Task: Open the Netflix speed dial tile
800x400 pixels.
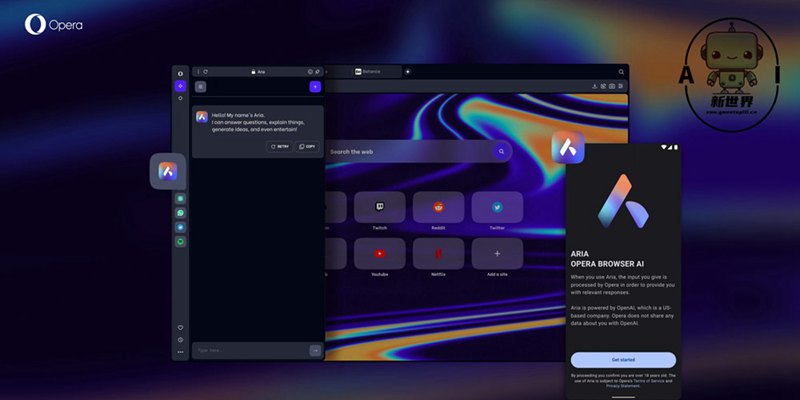Action: tap(438, 253)
